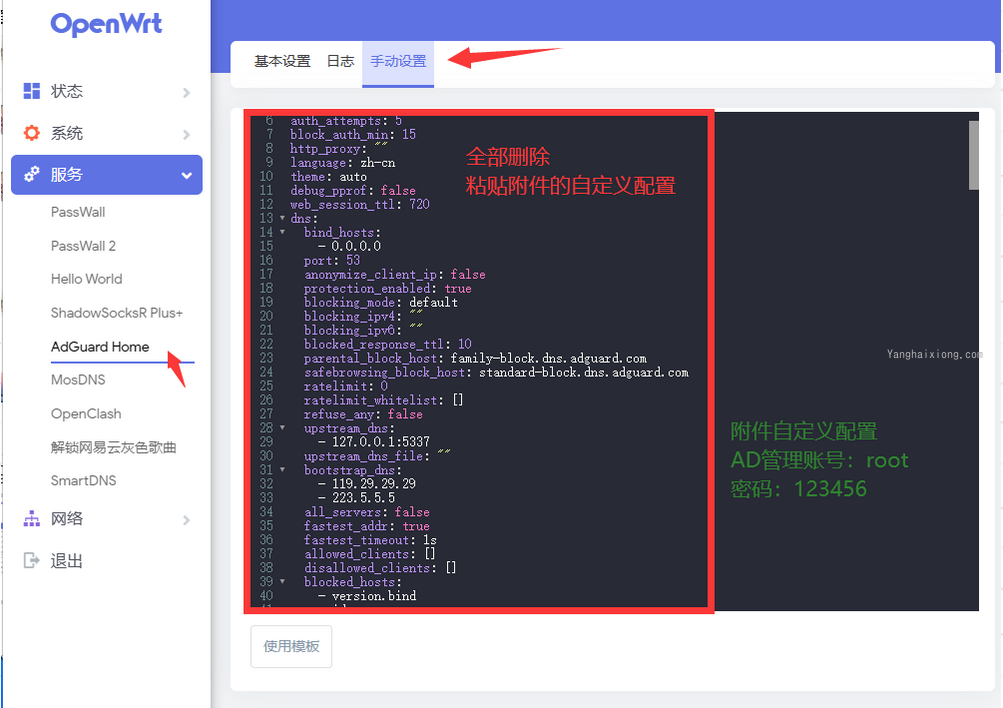This screenshot has height=708, width=1003.
Task: Open the Hello World service page
Action: [86, 279]
